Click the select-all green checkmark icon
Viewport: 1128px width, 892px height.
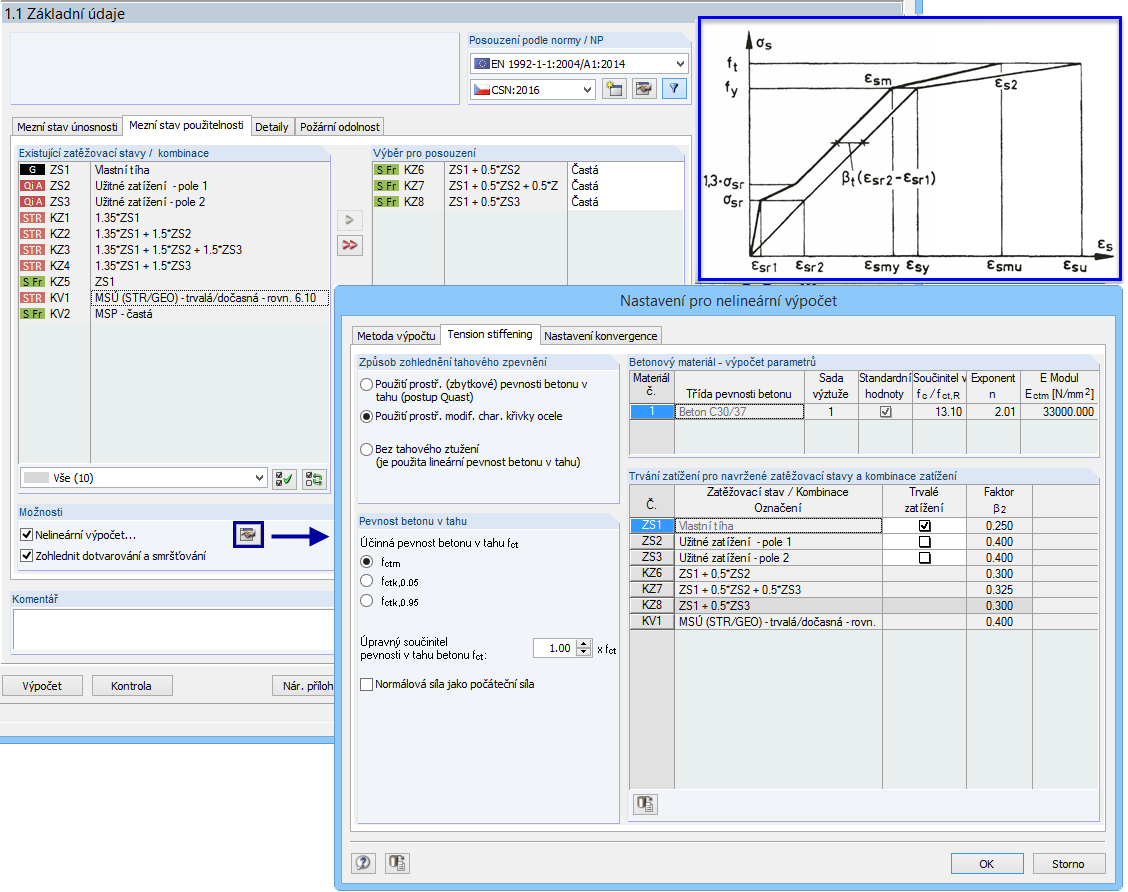click(284, 479)
